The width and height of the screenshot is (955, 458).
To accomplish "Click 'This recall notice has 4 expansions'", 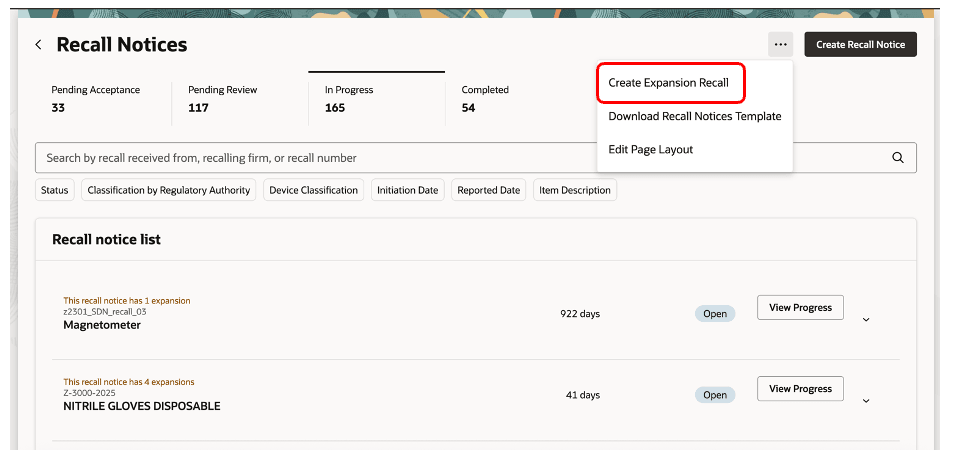I will (129, 382).
